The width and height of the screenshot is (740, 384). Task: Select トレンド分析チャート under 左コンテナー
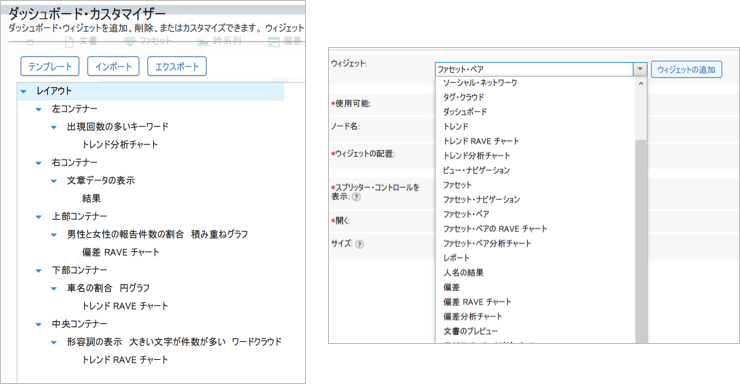[x=120, y=145]
